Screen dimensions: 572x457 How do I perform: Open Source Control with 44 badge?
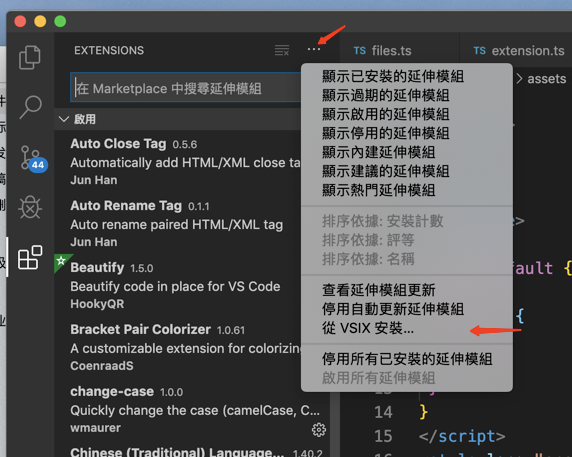point(33,159)
